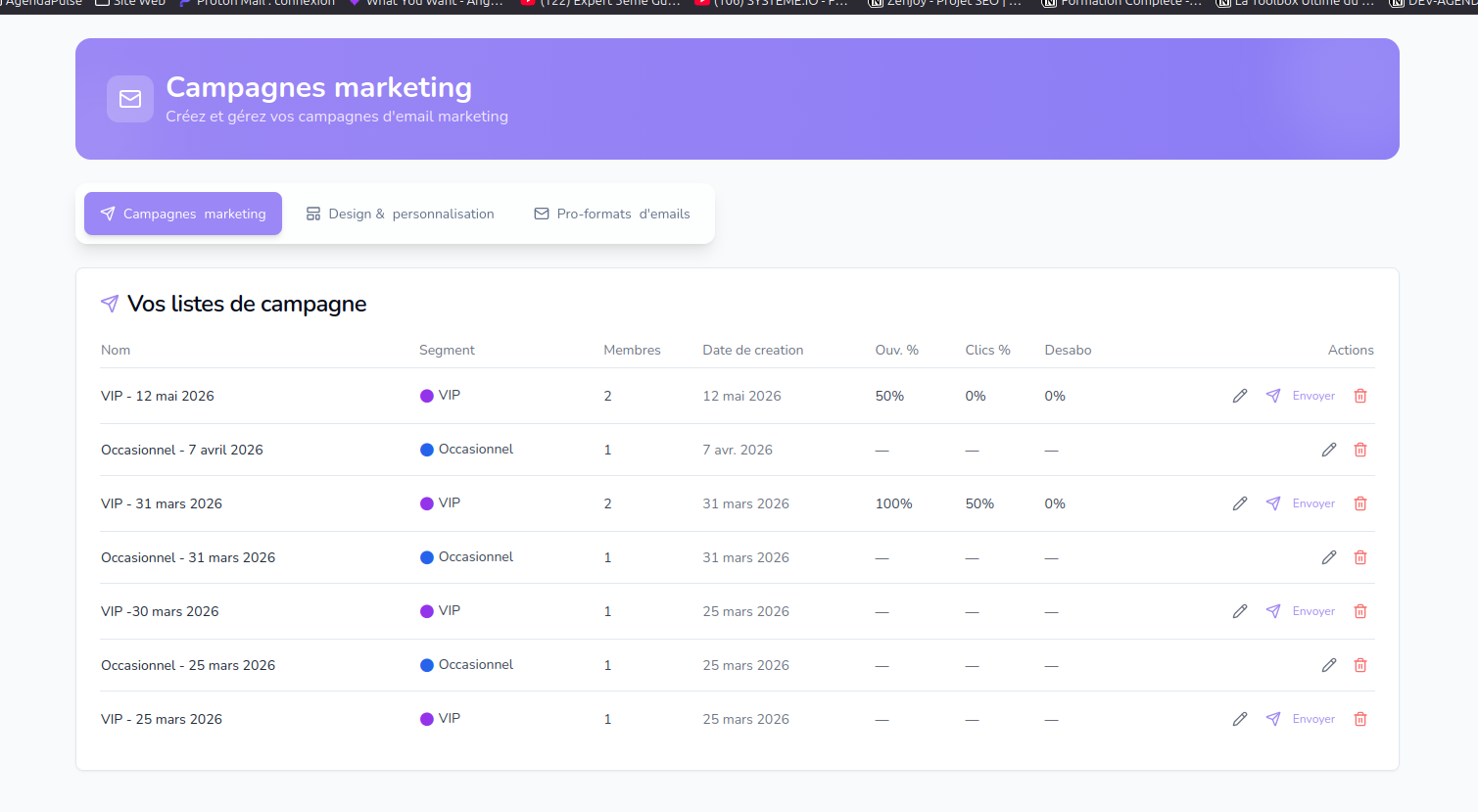The width and height of the screenshot is (1478, 812).
Task: Delete Occasionnel - 31 mars 2026 campaign
Action: [x=1360, y=557]
